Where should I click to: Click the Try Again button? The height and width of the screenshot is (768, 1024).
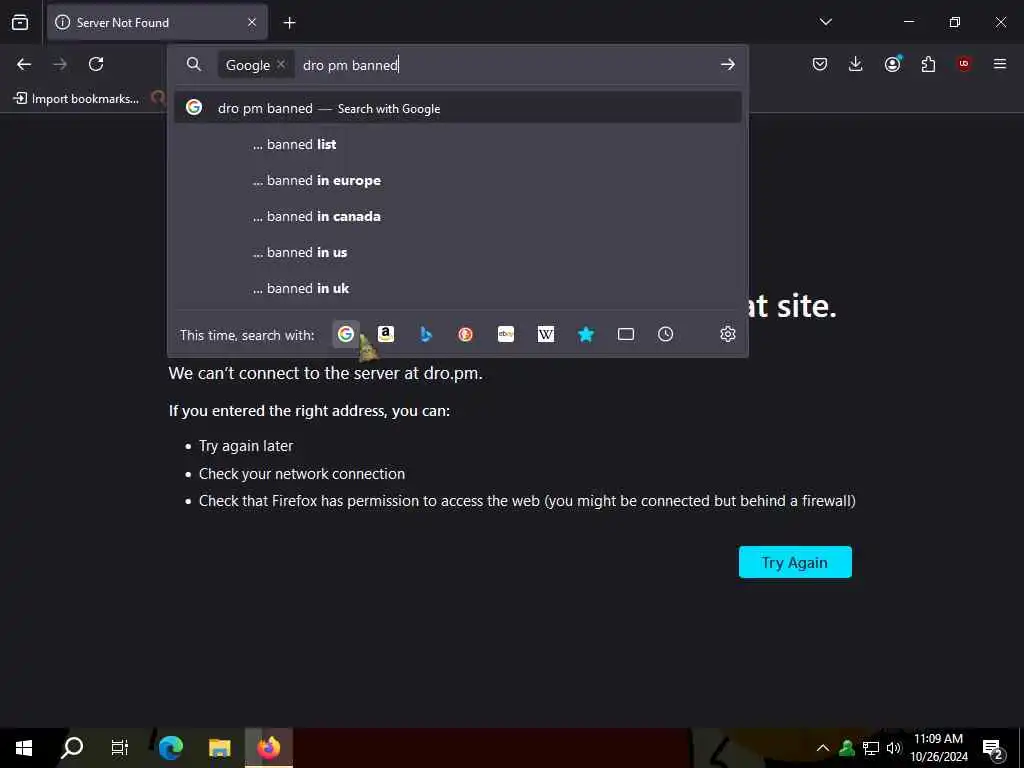(x=795, y=562)
